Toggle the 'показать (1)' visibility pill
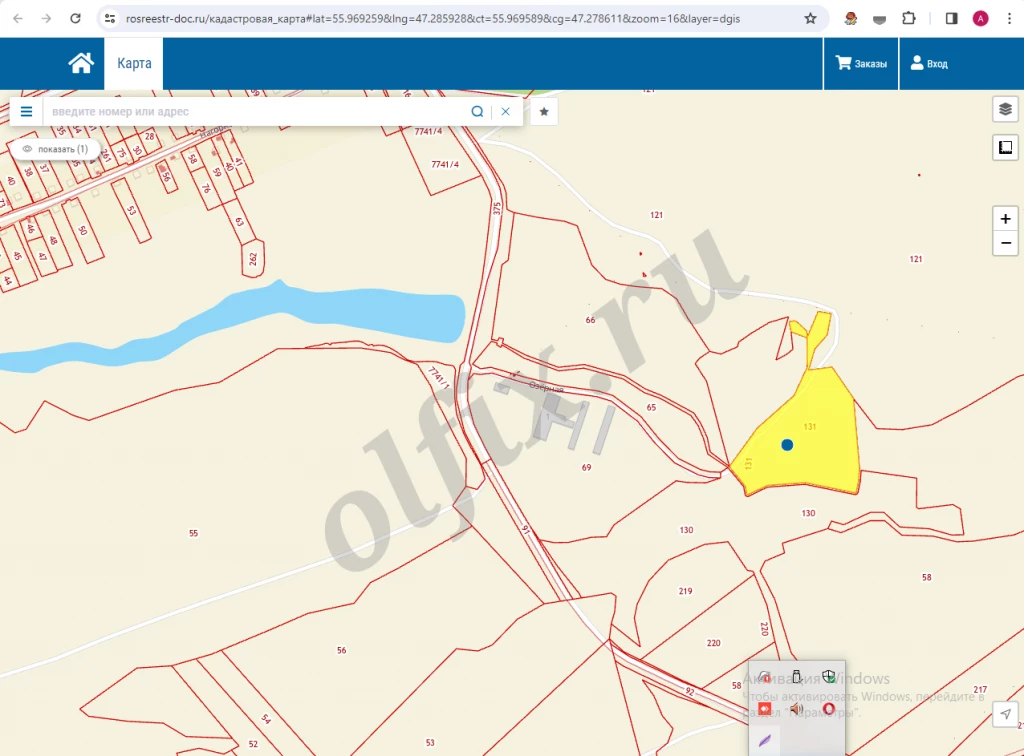Viewport: 1024px width, 756px height. pyautogui.click(x=56, y=149)
